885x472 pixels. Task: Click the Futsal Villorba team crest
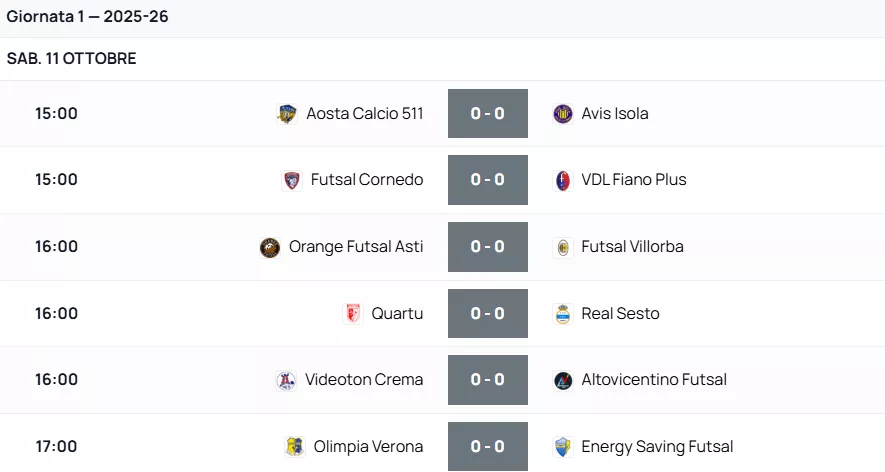563,247
